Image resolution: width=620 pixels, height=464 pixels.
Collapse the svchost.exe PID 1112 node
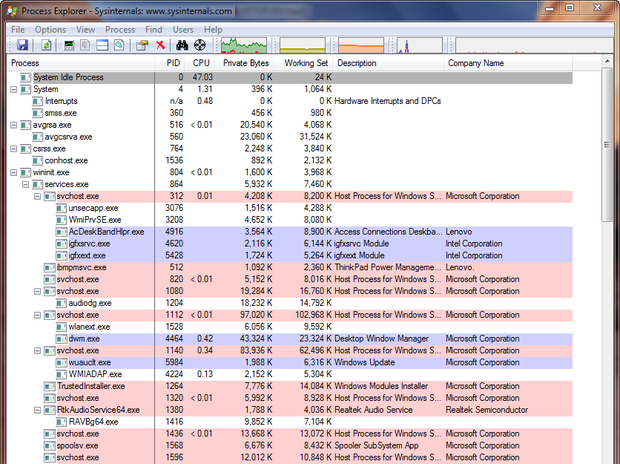37,315
